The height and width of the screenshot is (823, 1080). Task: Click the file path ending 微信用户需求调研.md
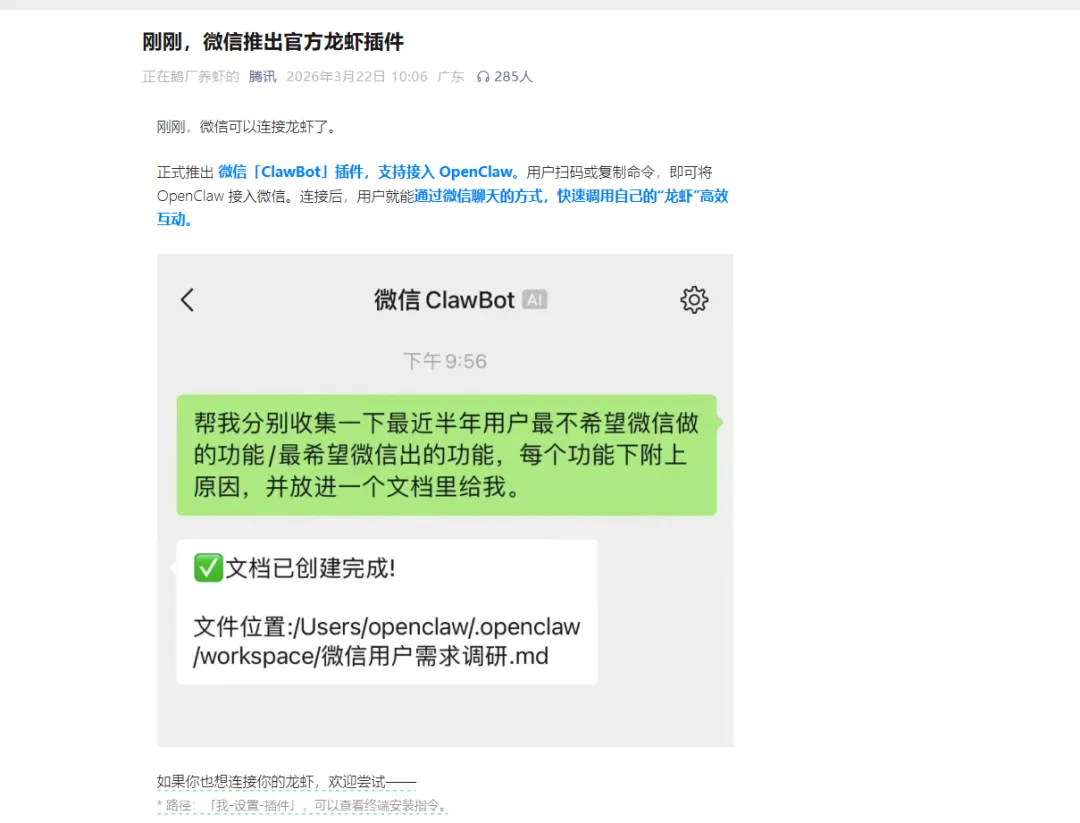pos(386,641)
